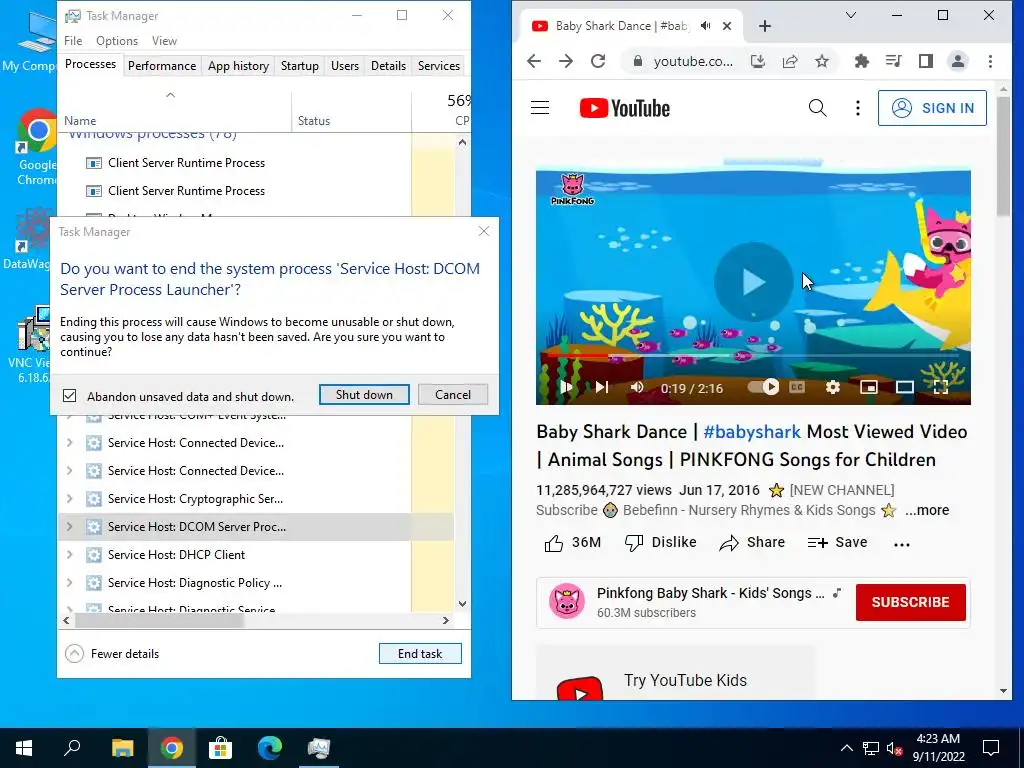The height and width of the screenshot is (768, 1024).
Task: Switch to Details tab
Action: pyautogui.click(x=389, y=66)
